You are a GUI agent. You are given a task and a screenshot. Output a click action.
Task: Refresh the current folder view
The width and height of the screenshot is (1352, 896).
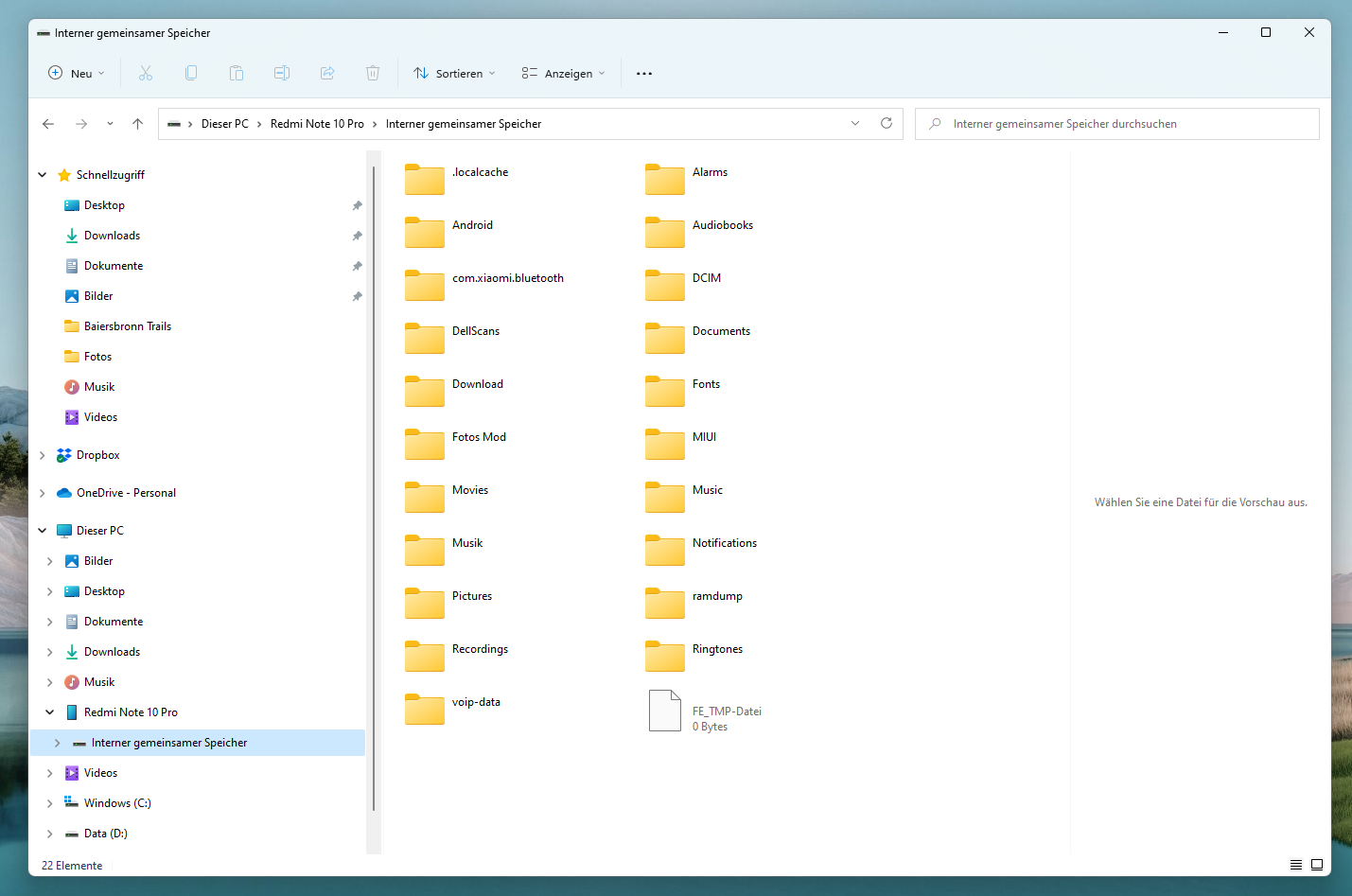tap(887, 123)
